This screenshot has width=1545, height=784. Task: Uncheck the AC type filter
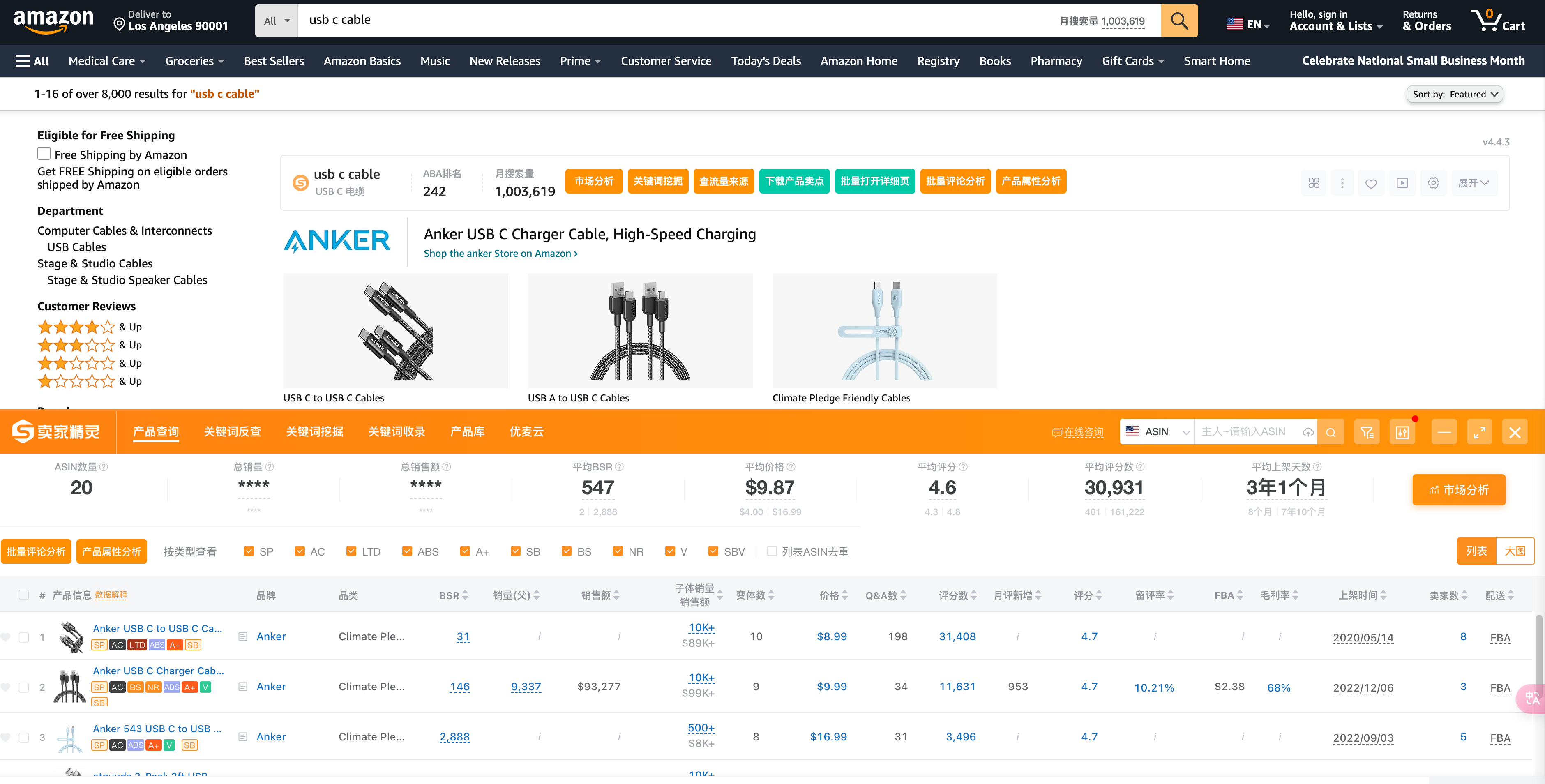[x=300, y=551]
